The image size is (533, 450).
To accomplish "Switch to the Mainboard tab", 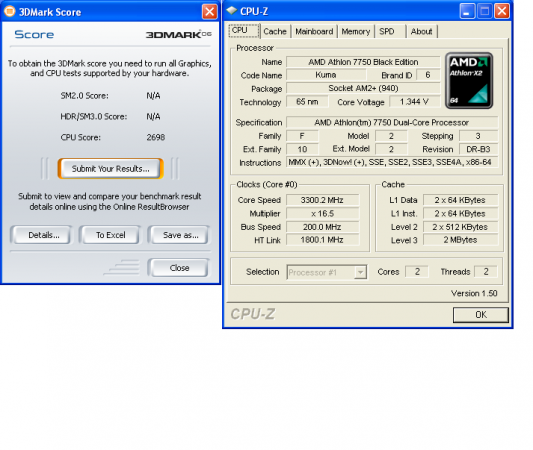I will click(x=314, y=32).
